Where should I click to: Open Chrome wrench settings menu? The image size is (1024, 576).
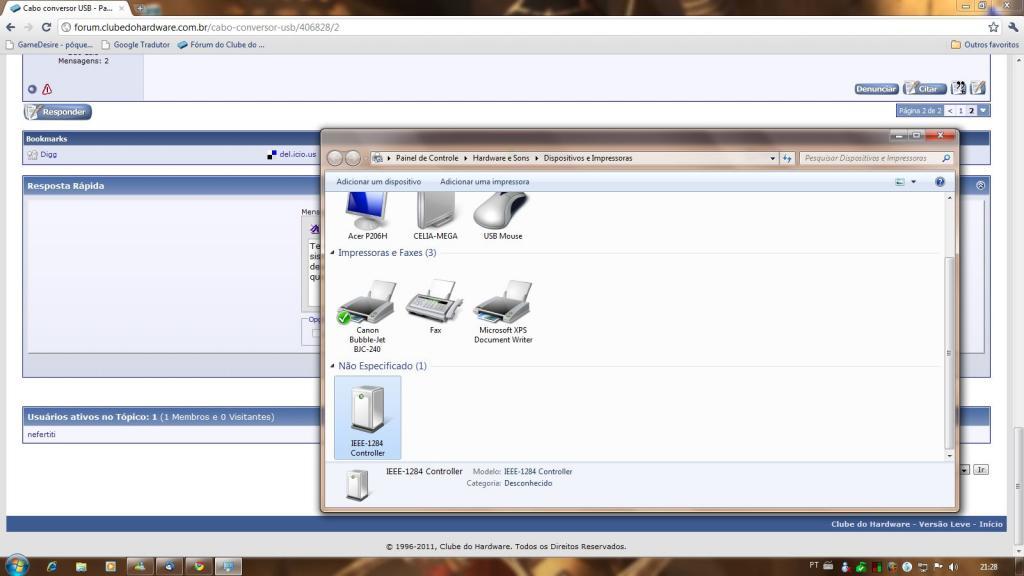[x=1013, y=27]
